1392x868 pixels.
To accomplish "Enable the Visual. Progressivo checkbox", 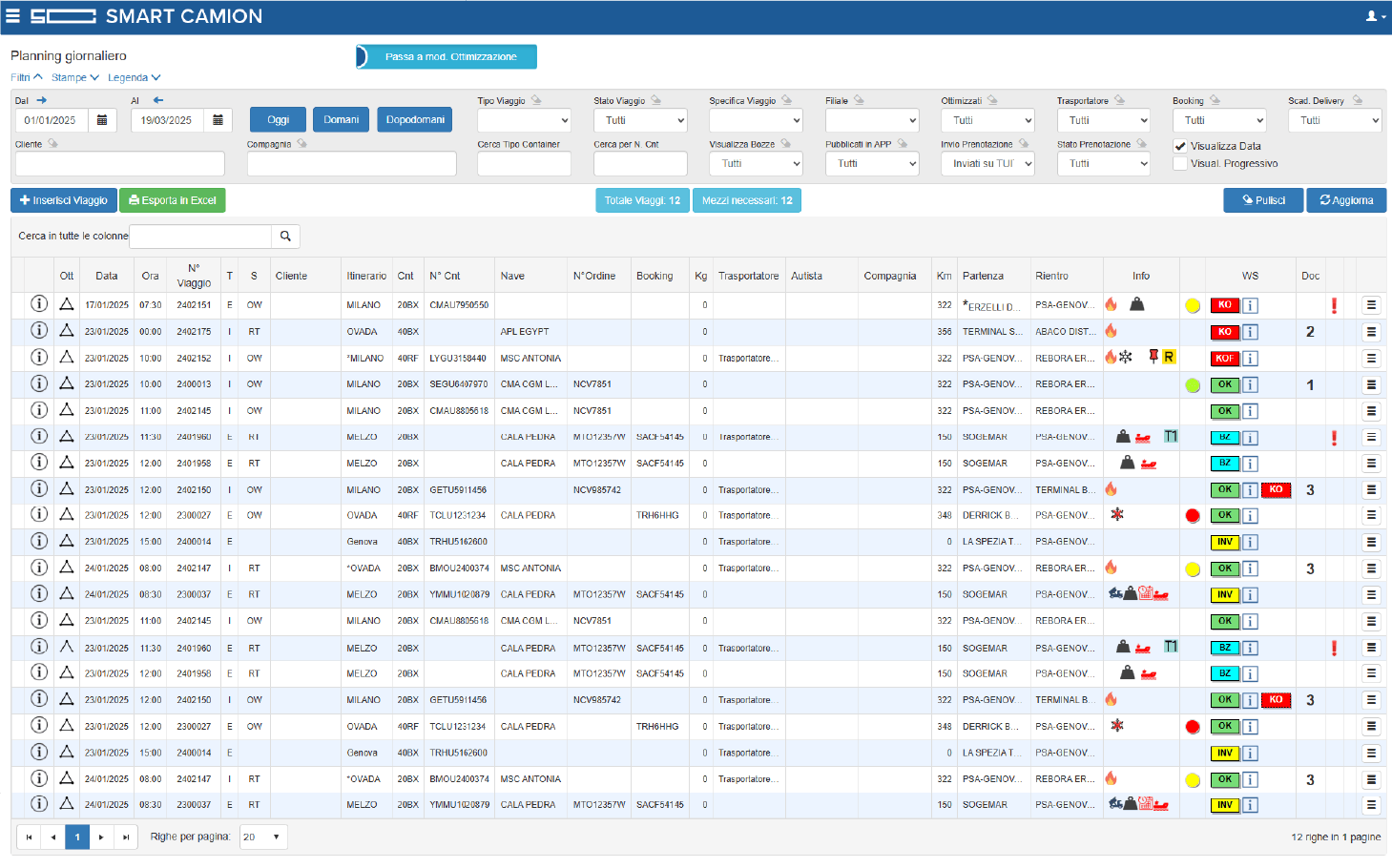I will tap(1180, 163).
